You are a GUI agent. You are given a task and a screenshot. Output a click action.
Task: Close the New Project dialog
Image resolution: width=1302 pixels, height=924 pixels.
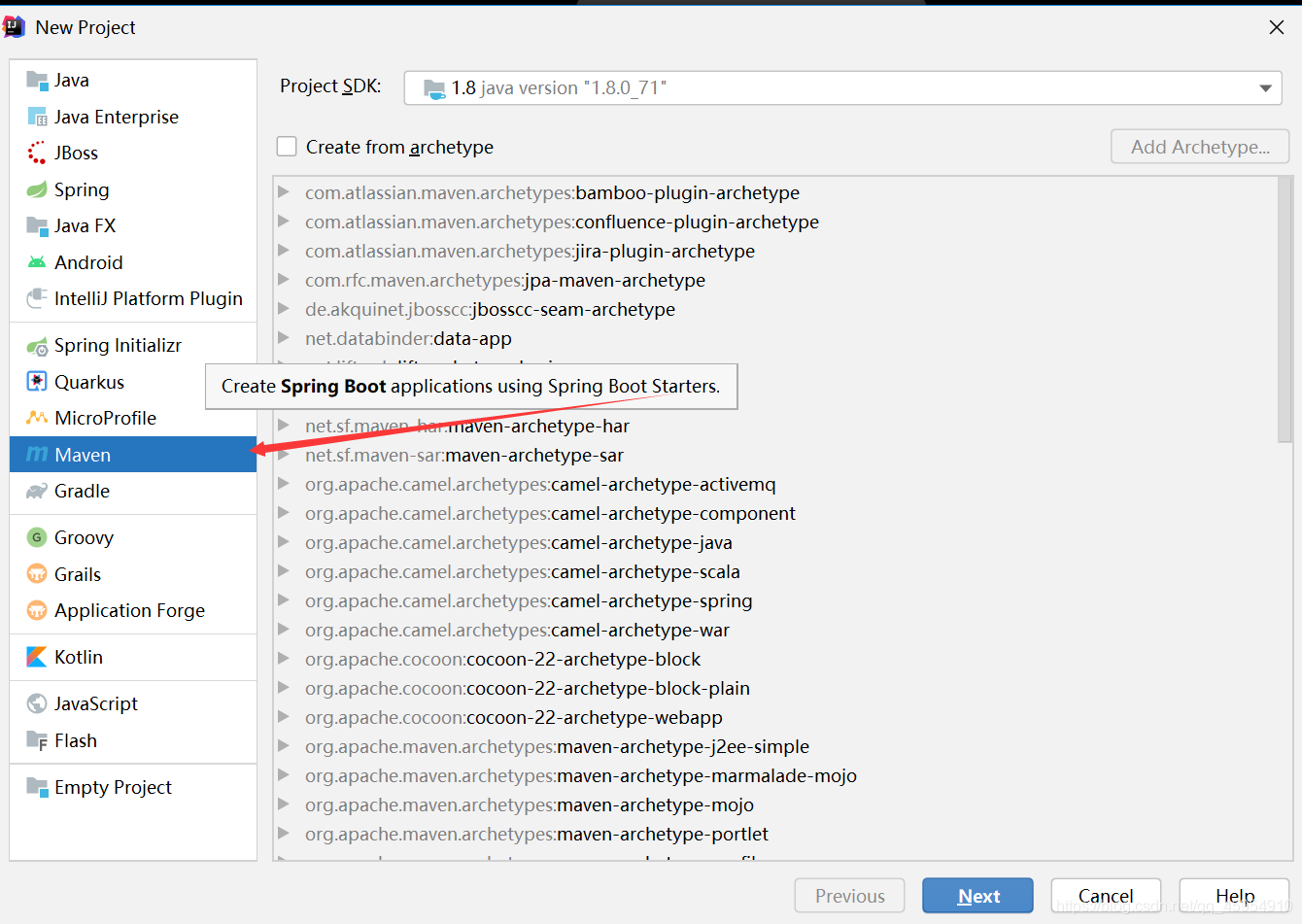[x=1277, y=27]
